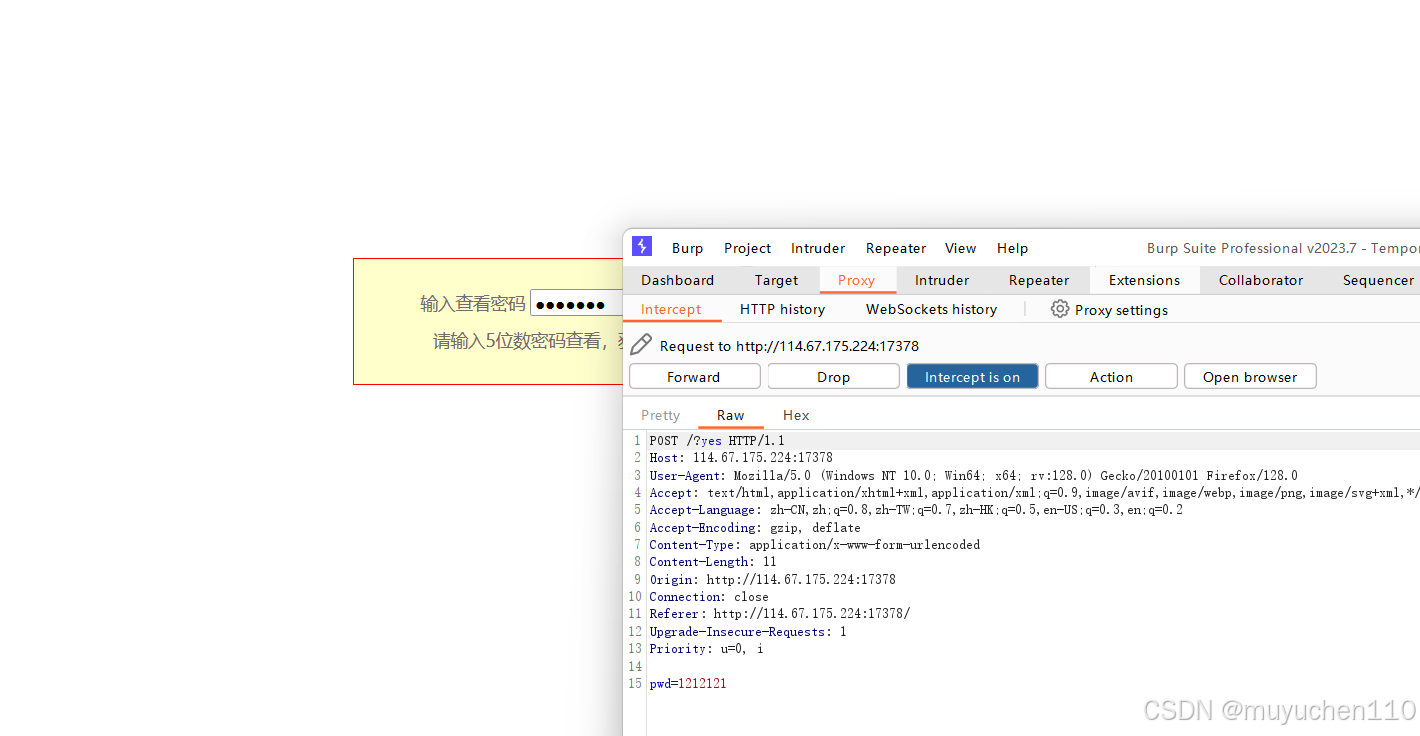Select the Intercept sub-tab
The height and width of the screenshot is (736, 1420).
click(x=671, y=309)
